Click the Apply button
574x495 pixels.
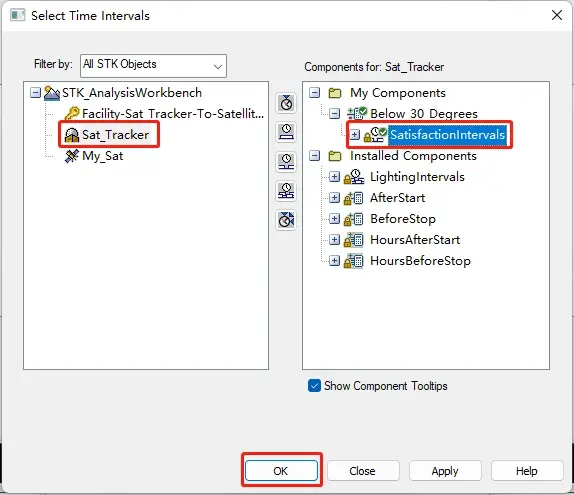445,471
